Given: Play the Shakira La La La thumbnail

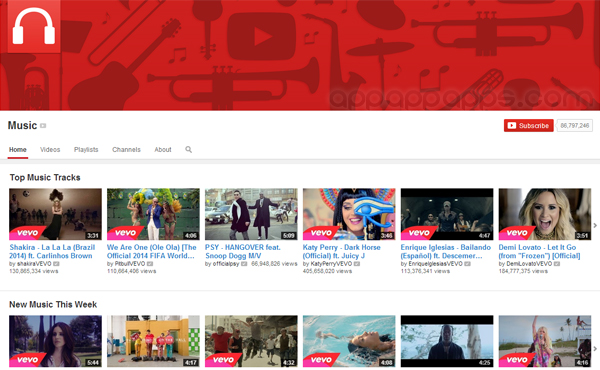Looking at the screenshot, I should [x=55, y=214].
